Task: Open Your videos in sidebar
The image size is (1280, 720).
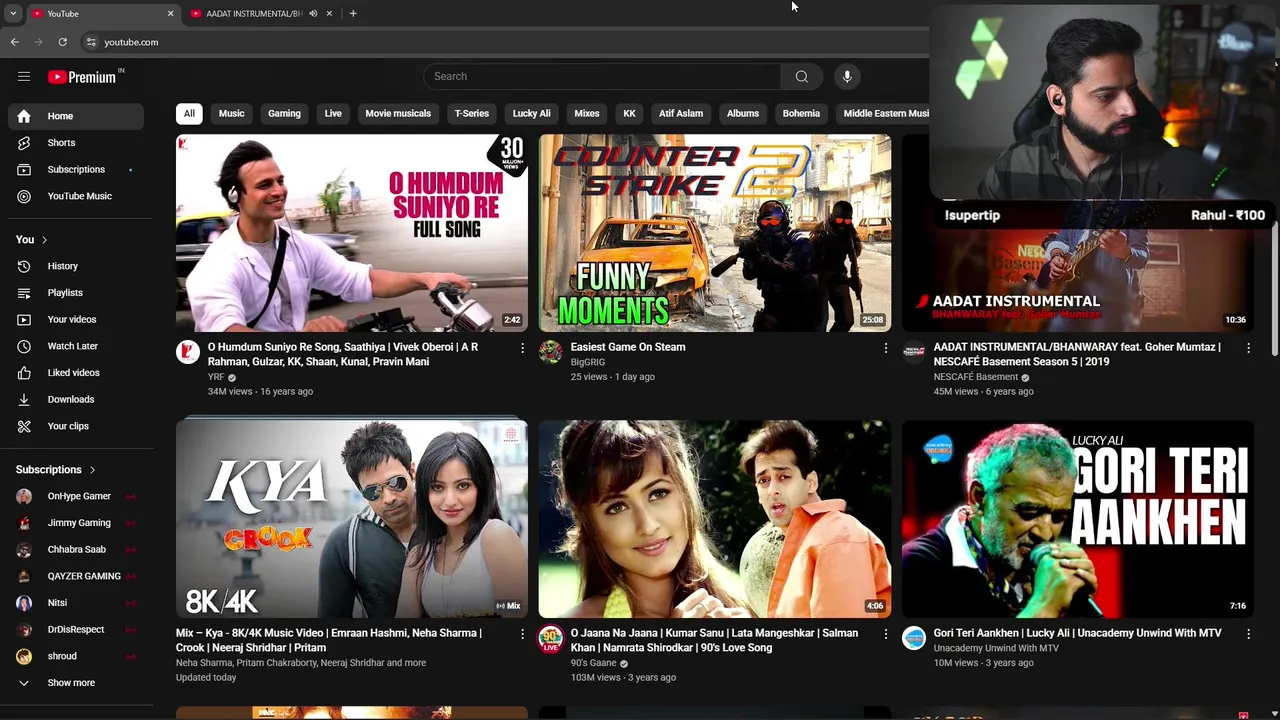Action: (76, 319)
